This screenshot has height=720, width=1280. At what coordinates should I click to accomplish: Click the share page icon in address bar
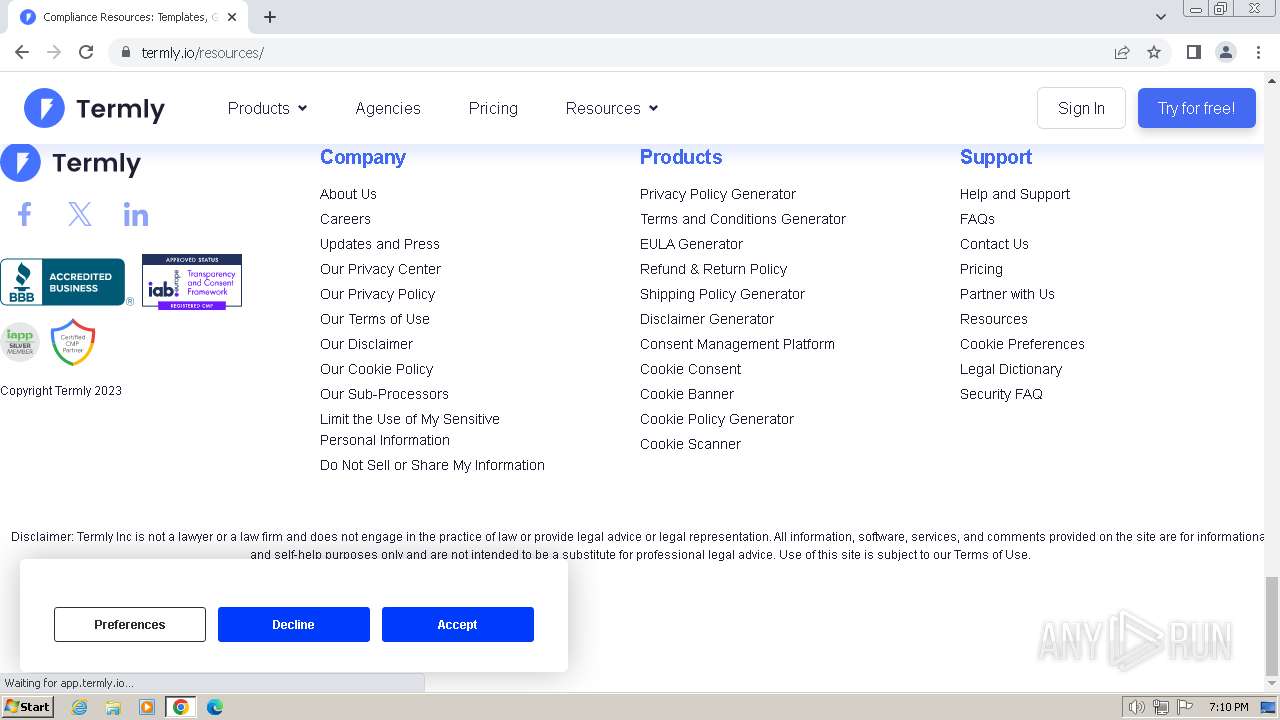1122,52
